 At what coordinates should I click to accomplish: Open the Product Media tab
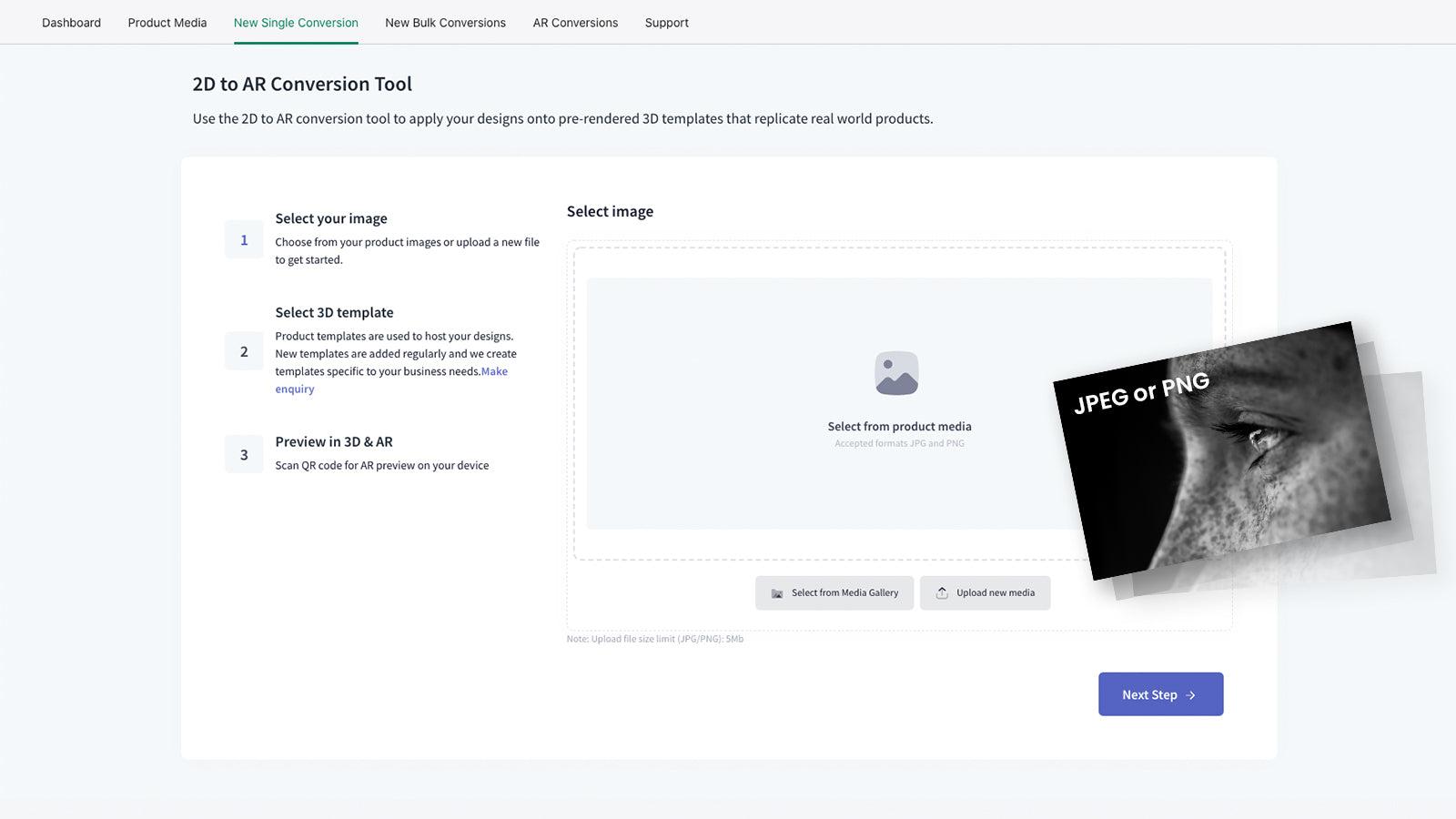click(167, 22)
